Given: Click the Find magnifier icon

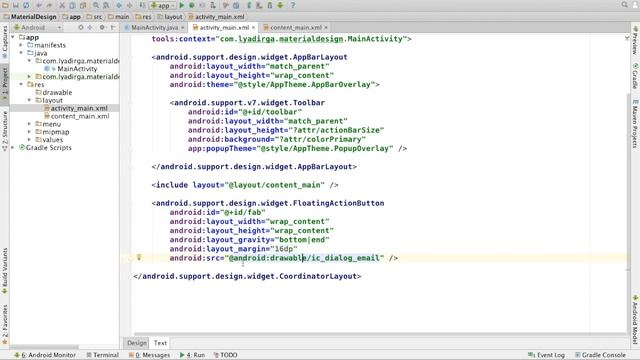Looking at the screenshot, I should click(96, 5).
